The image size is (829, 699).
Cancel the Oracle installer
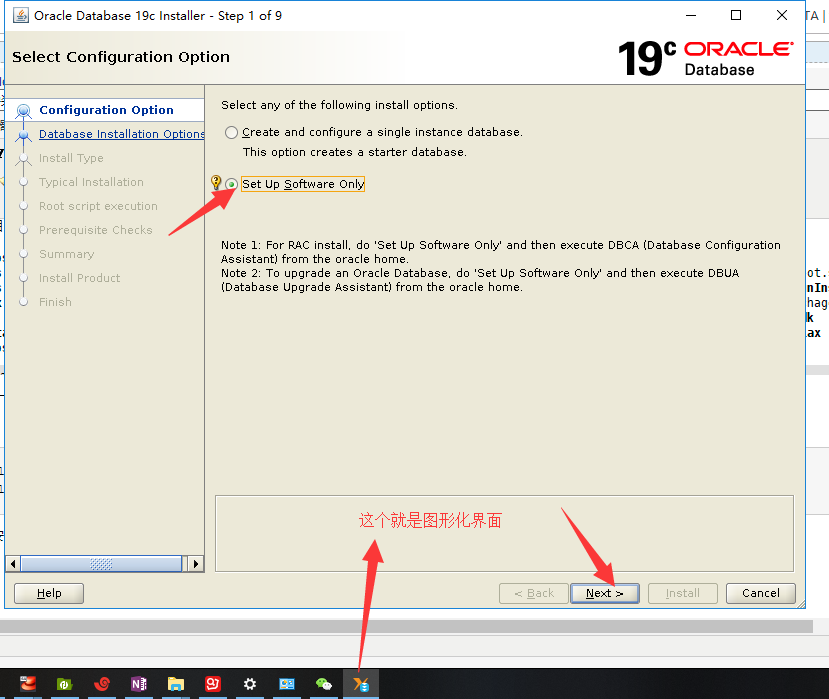coord(760,593)
